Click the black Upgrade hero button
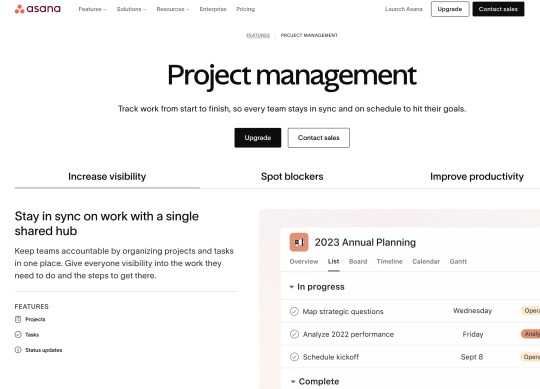Viewport: 540px width, 389px height. click(258, 138)
